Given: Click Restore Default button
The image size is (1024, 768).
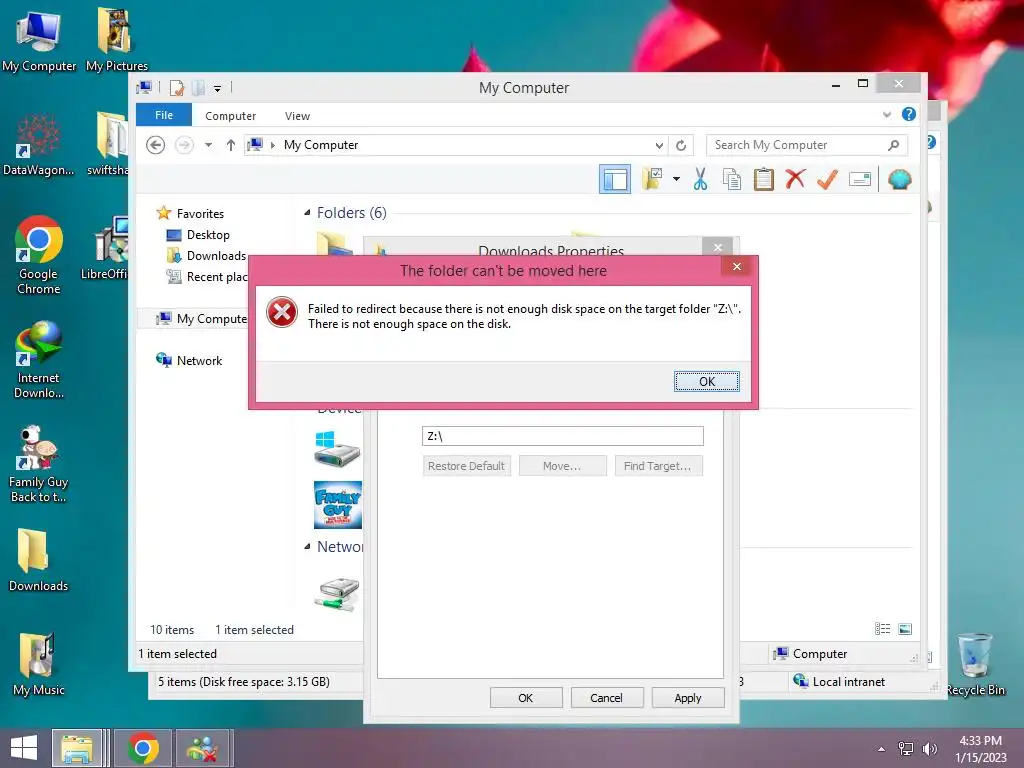Looking at the screenshot, I should 466,466.
